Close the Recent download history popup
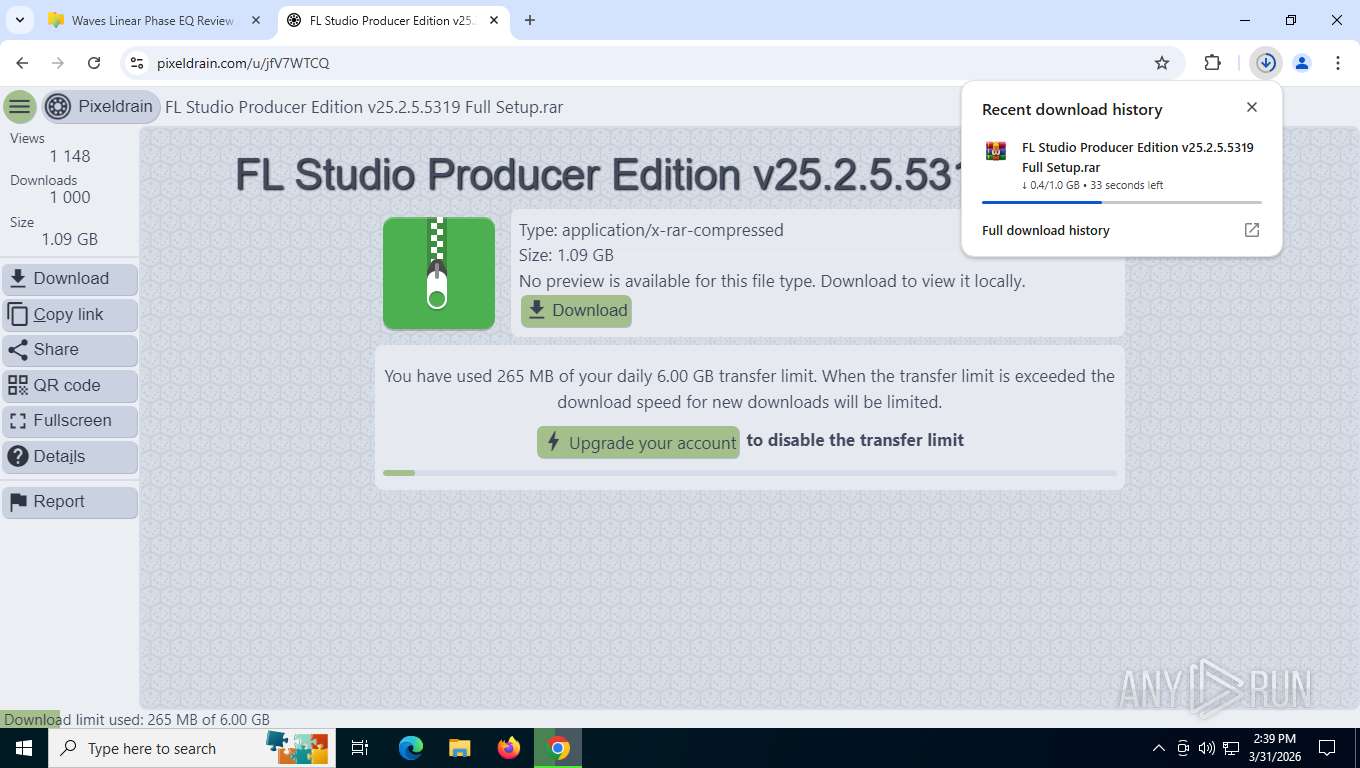 (1251, 107)
